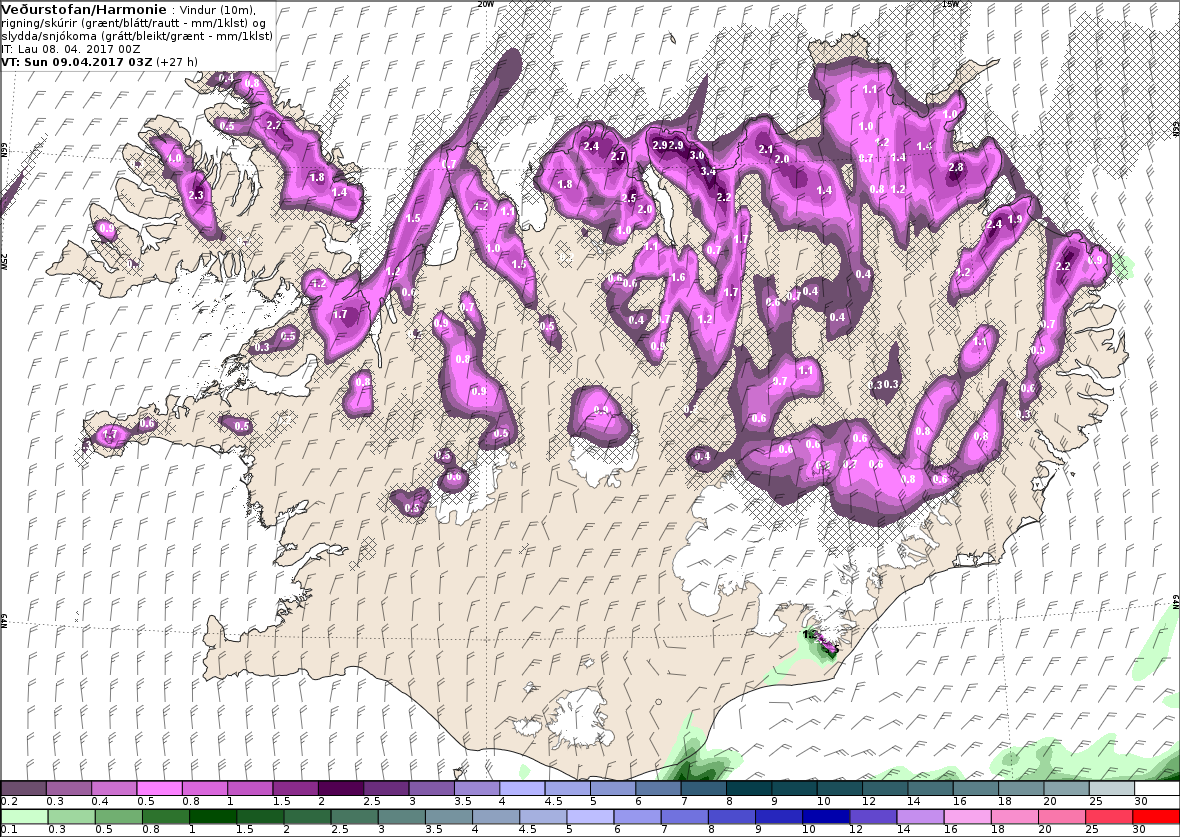Click the 1.9 value label in the east
This screenshot has height=837, width=1180.
(1014, 220)
